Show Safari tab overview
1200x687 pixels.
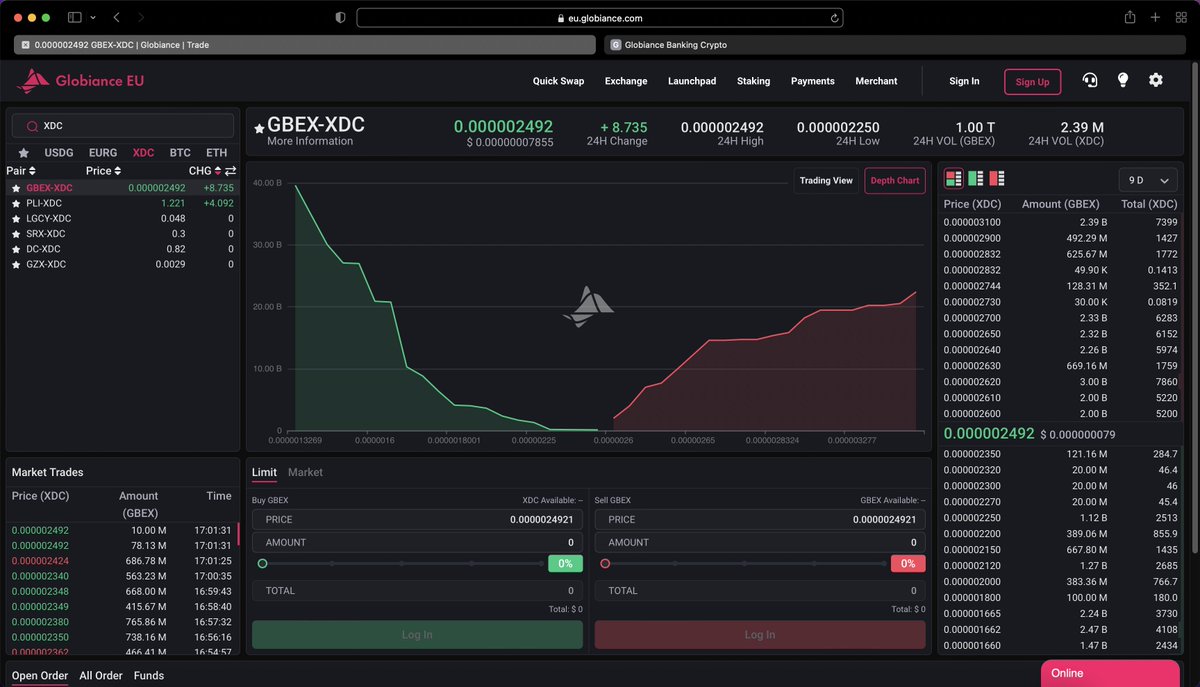[1181, 18]
